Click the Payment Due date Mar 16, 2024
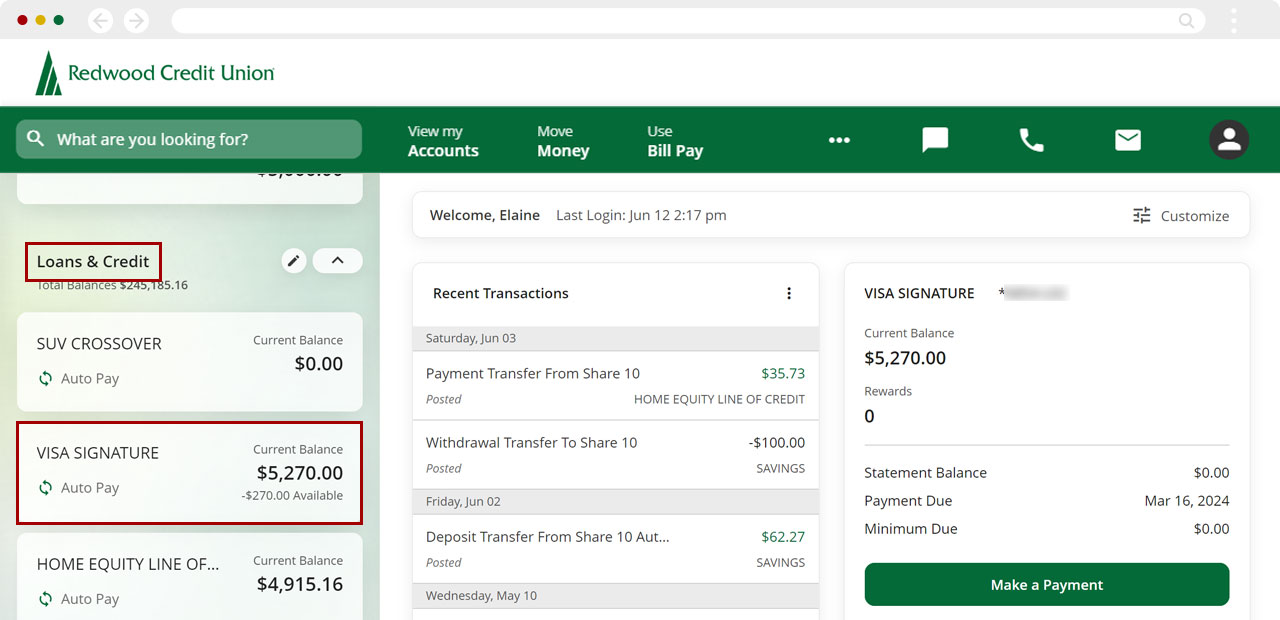 click(x=1187, y=501)
